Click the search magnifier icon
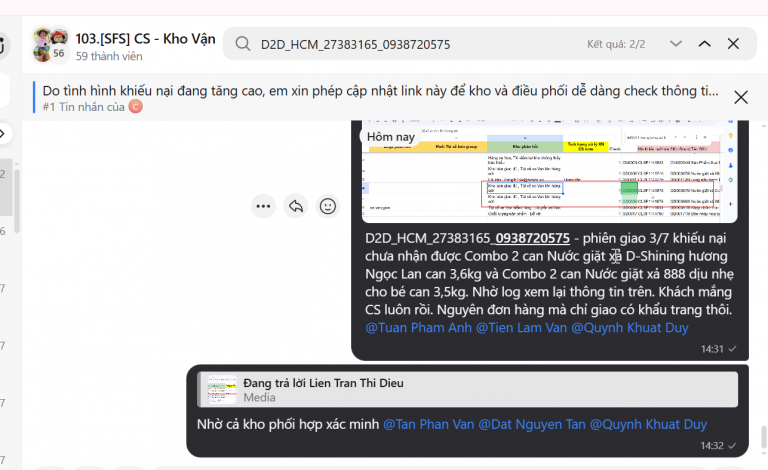This screenshot has width=768, height=470. click(242, 44)
